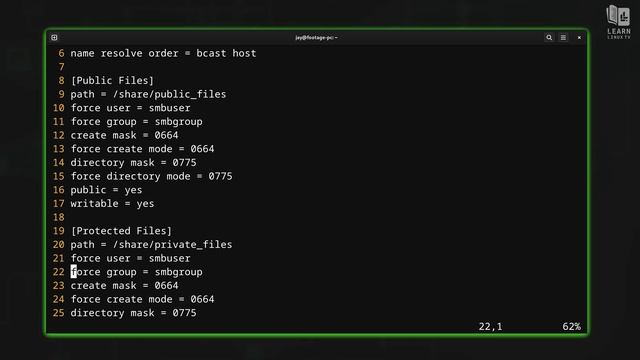The width and height of the screenshot is (640, 360).
Task: Click the cursor position indicator '22,1'
Action: click(490, 327)
